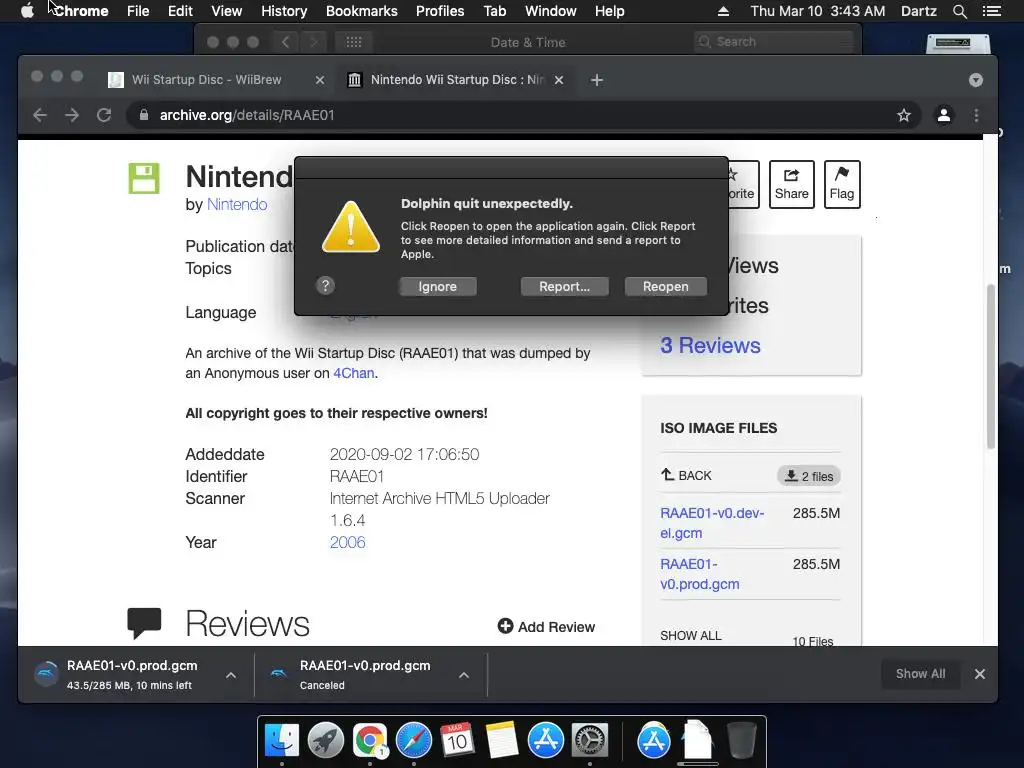Screen dimensions: 1024x768
Task: Click the green floppy disk software icon
Action: [144, 178]
